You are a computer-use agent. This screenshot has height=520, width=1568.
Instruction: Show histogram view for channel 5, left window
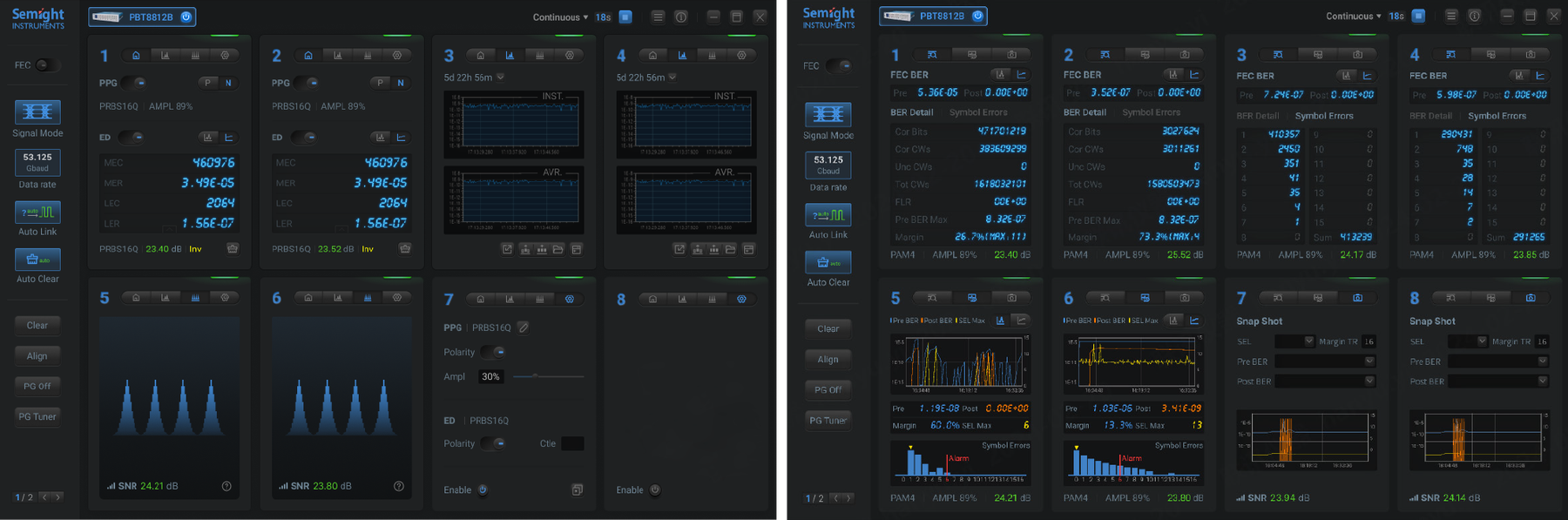(x=195, y=298)
